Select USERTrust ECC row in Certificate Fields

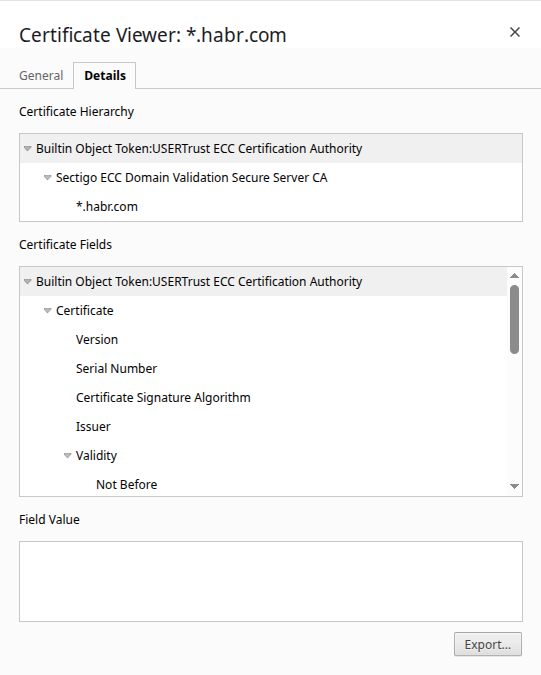(263, 282)
